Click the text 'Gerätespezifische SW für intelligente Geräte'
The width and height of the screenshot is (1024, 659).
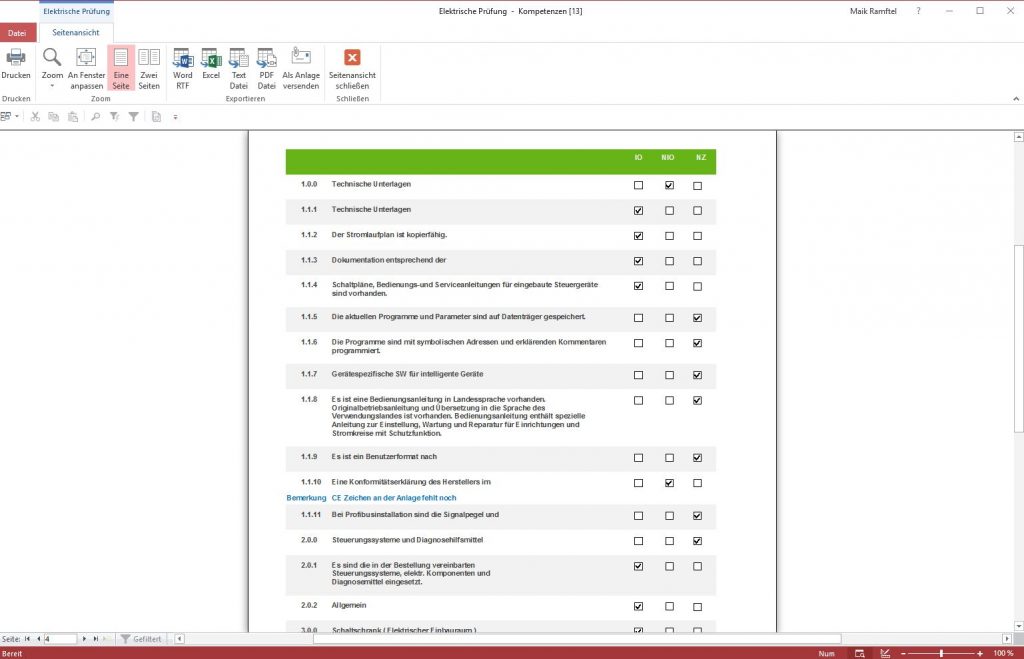[x=408, y=374]
